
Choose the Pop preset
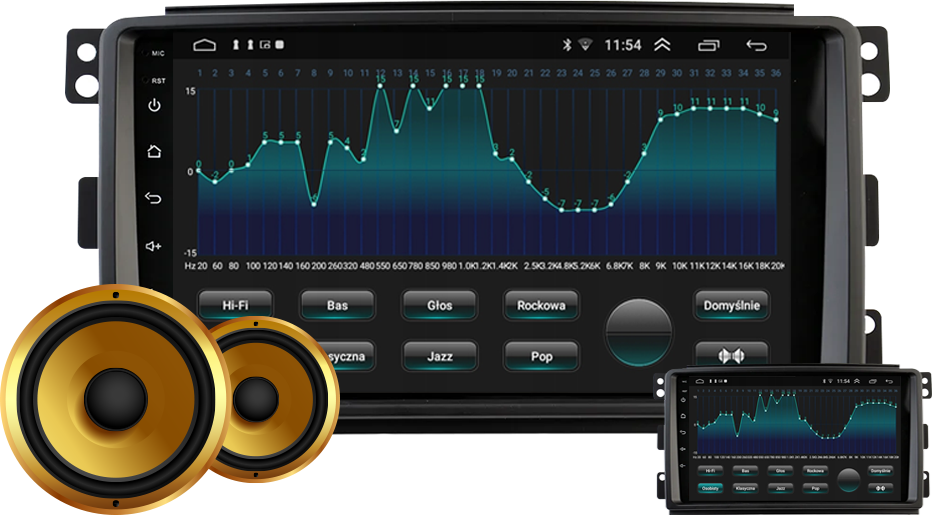(x=541, y=356)
